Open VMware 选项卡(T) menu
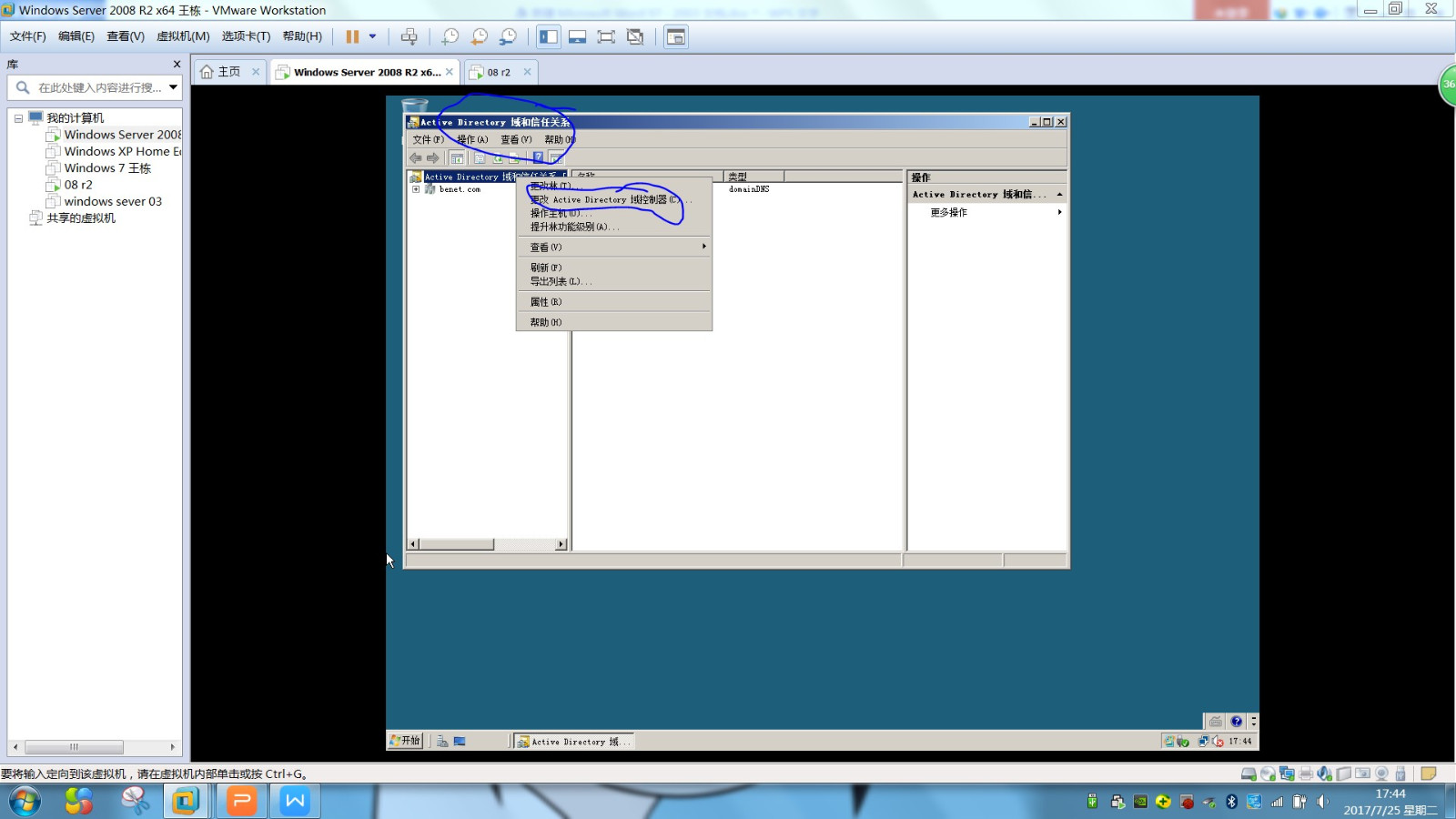Image resolution: width=1456 pixels, height=819 pixels. point(247,36)
